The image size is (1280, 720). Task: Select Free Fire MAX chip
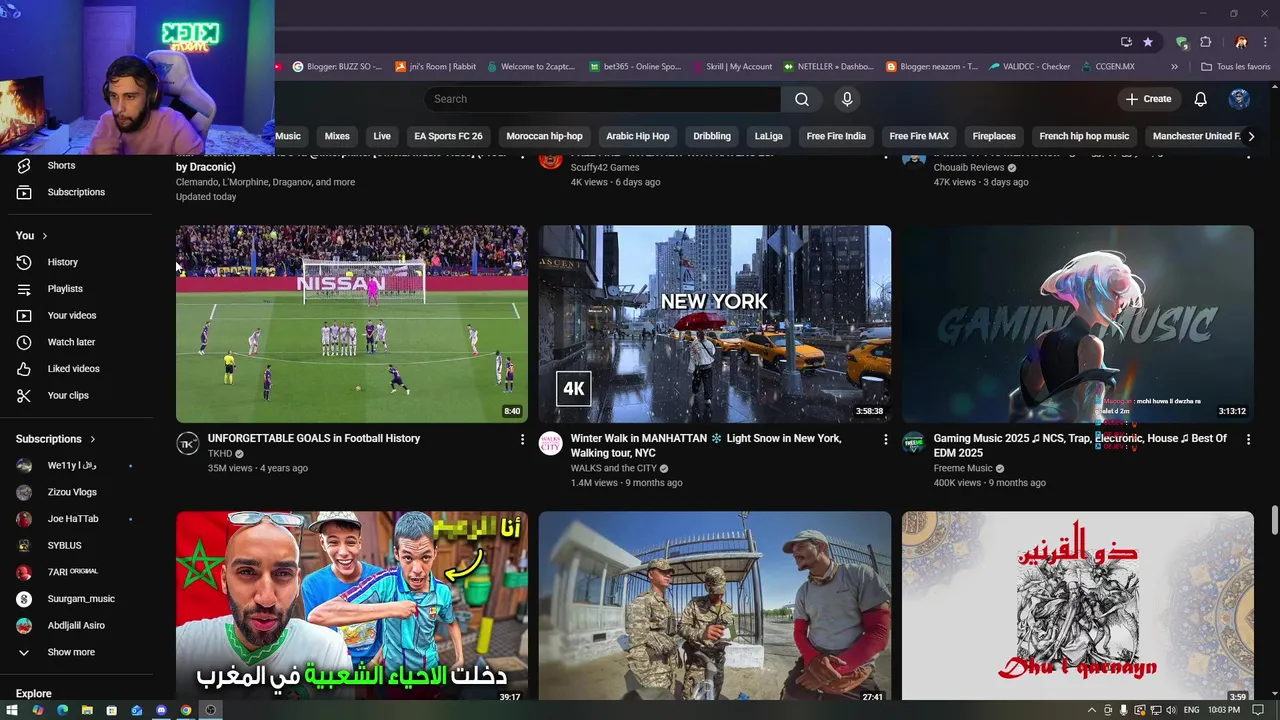click(x=919, y=136)
